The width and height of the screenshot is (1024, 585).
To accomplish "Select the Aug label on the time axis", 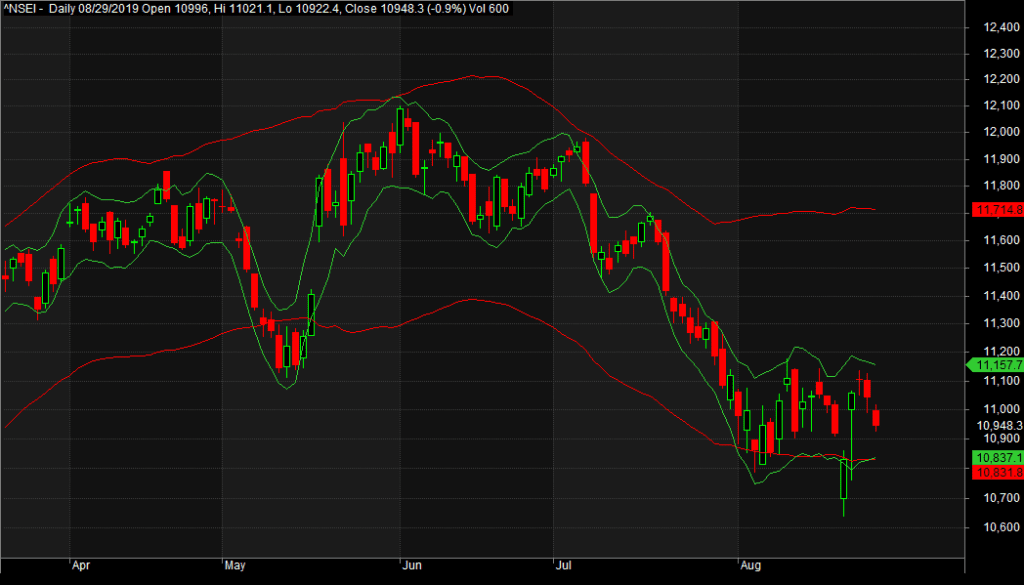I will [752, 565].
